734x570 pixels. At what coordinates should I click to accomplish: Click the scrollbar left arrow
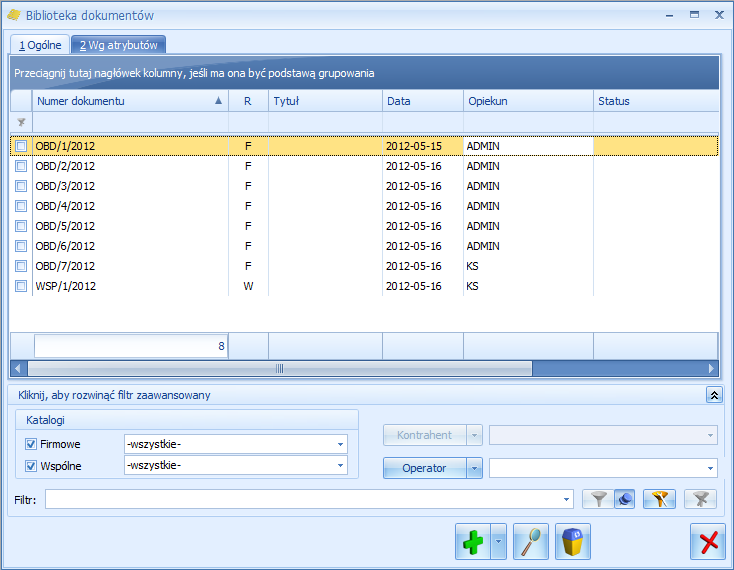pyautogui.click(x=18, y=369)
